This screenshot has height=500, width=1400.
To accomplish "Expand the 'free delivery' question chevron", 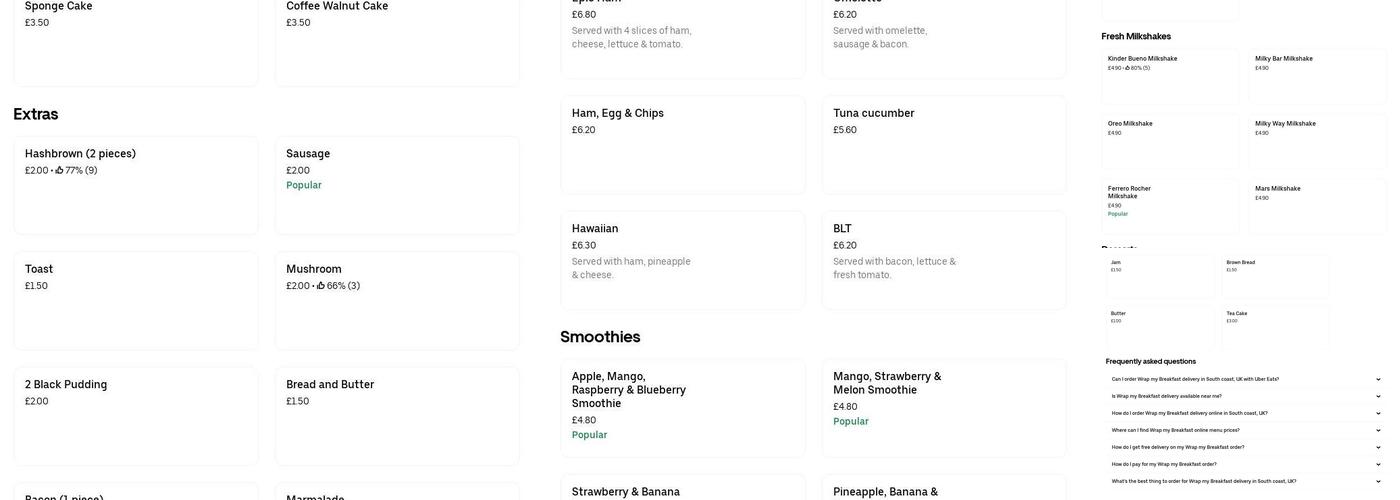I will click(x=1378, y=447).
